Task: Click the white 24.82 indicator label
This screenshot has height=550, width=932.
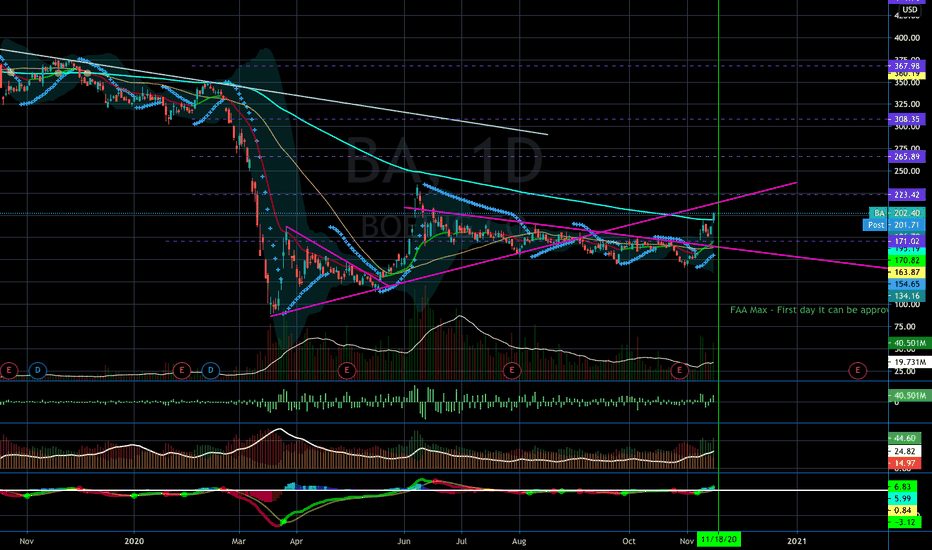Action: [905, 451]
